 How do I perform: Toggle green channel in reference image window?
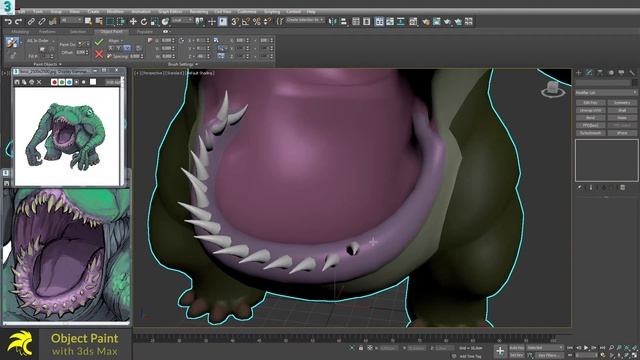coord(61,82)
